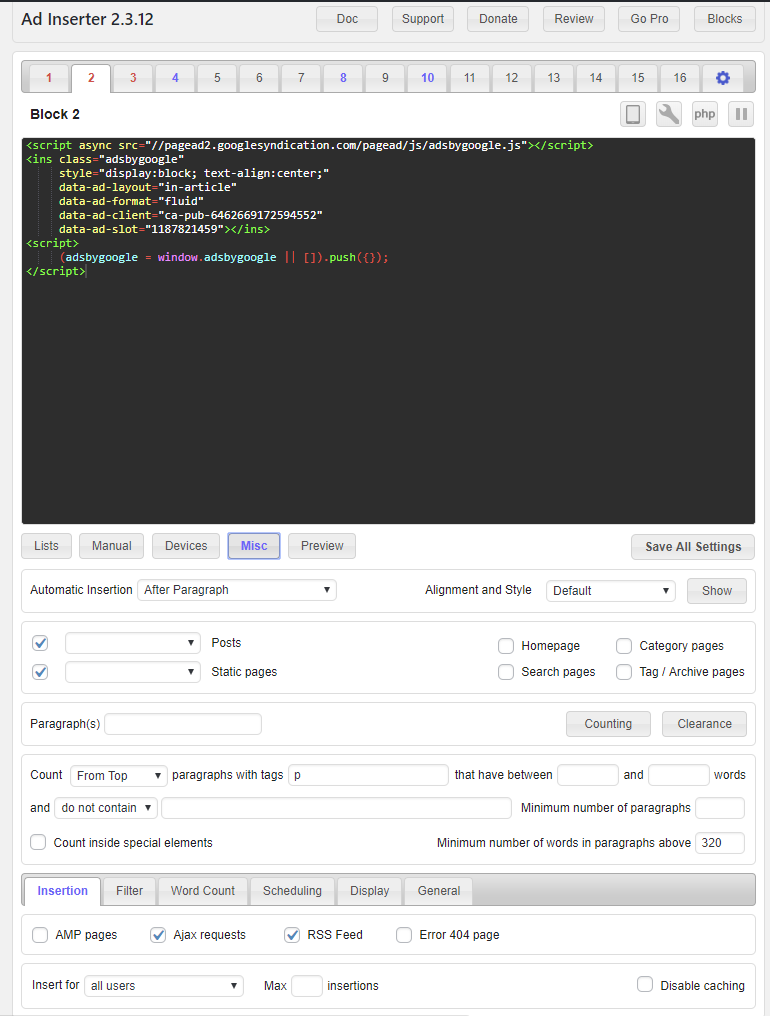Click the Review button
770x1016 pixels.
click(x=574, y=19)
